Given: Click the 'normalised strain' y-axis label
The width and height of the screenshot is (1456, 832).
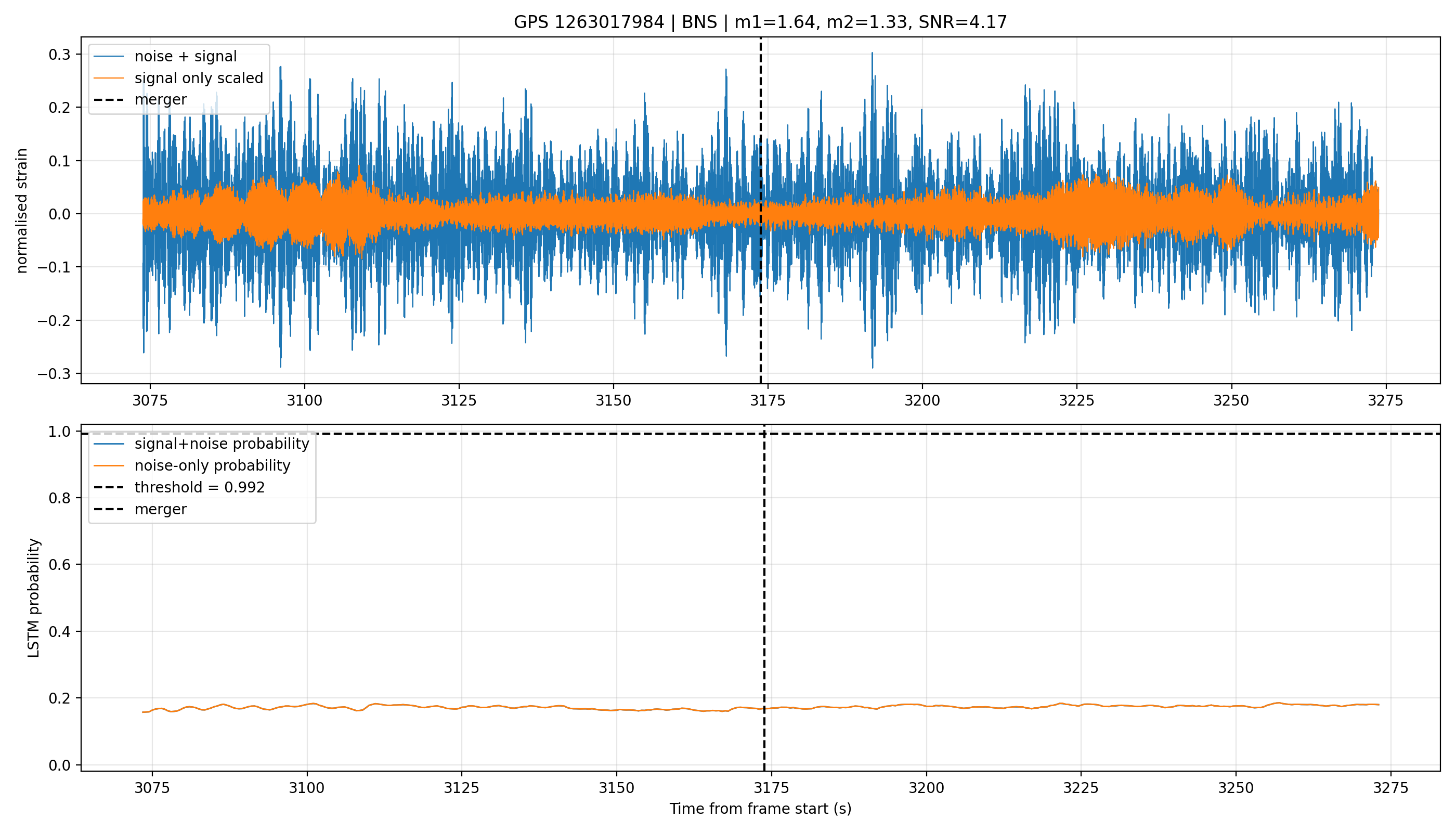Looking at the screenshot, I should [21, 211].
